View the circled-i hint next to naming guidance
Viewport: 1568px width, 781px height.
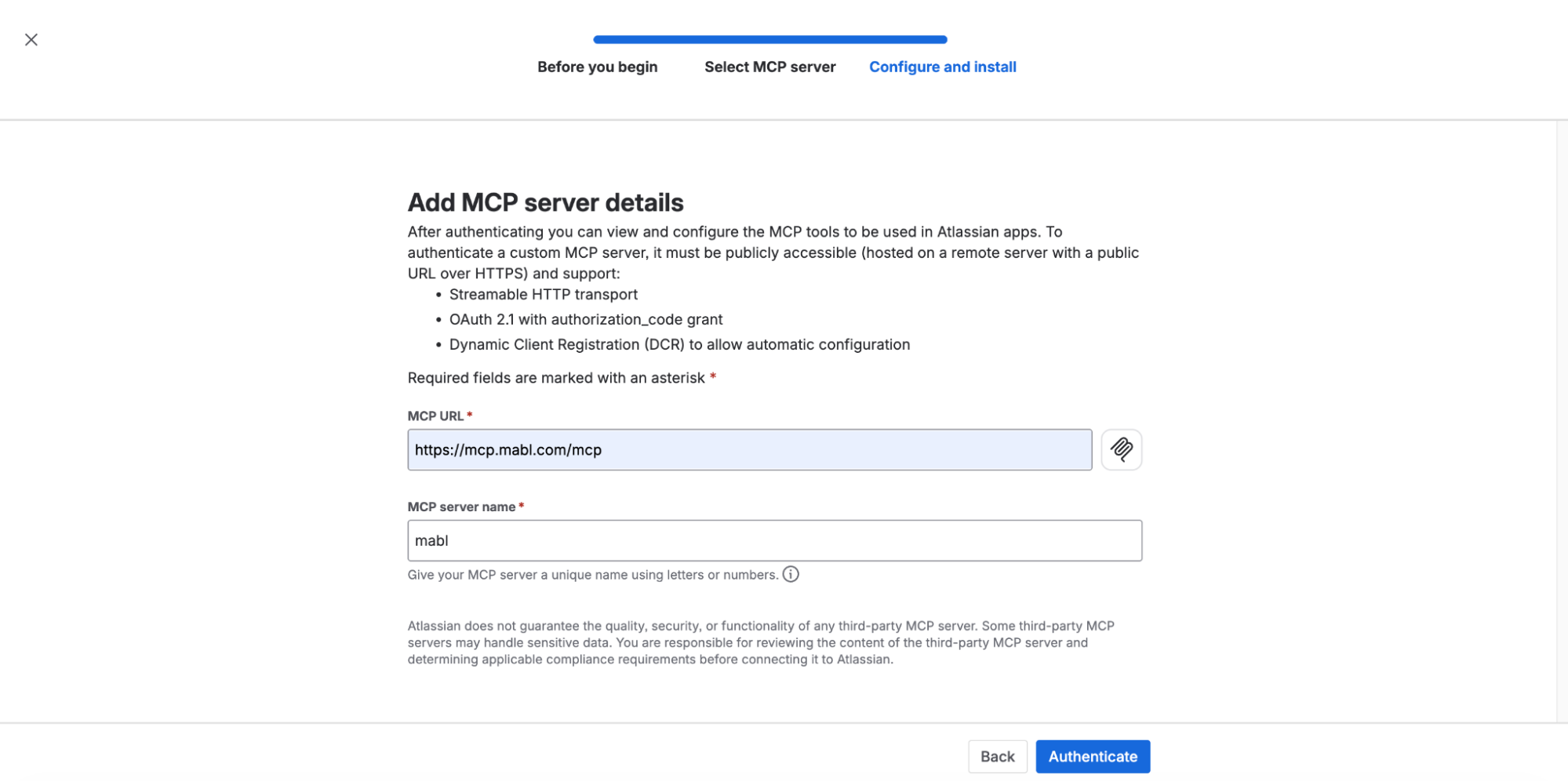pyautogui.click(x=791, y=574)
